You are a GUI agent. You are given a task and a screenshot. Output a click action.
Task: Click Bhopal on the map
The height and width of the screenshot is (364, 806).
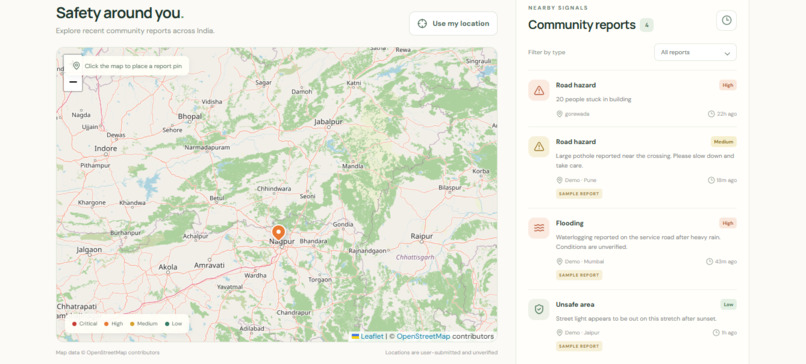point(190,117)
